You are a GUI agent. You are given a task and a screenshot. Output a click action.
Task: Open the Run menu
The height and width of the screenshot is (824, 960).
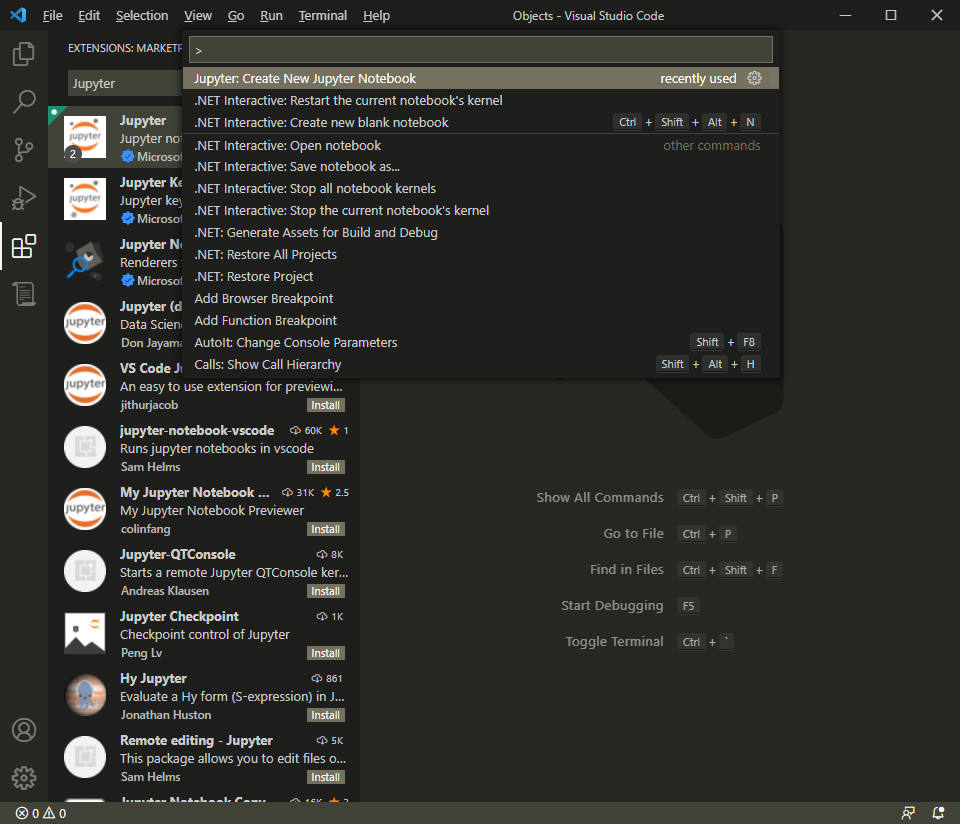click(x=271, y=15)
